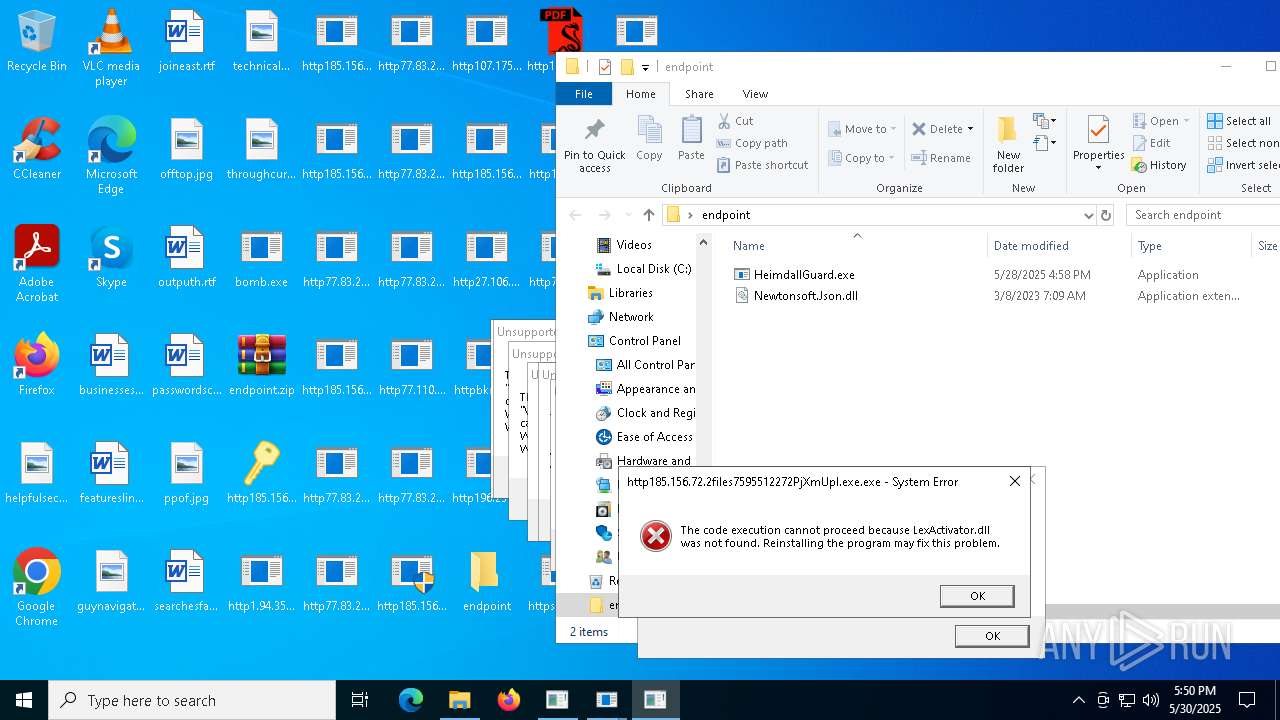This screenshot has height=720, width=1280.
Task: Click Copy path in ribbon
Action: tap(752, 143)
